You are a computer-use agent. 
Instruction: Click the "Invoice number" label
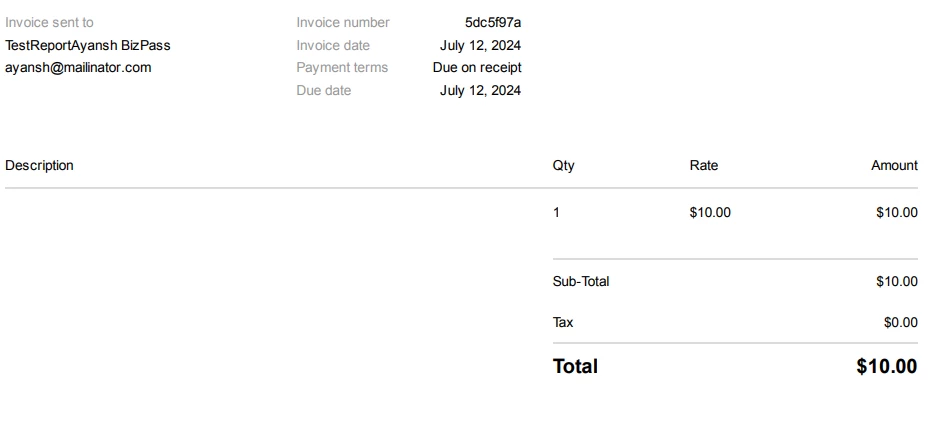[343, 22]
